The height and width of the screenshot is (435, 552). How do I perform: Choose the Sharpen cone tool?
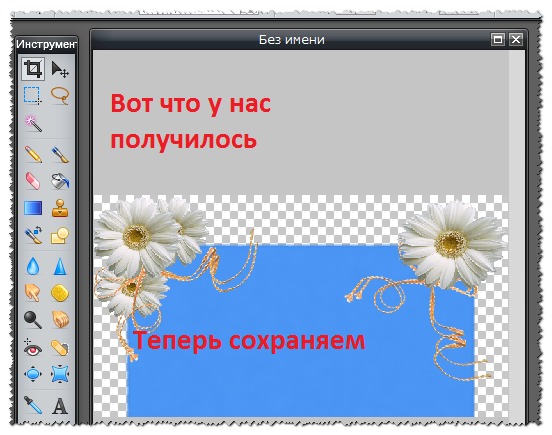coord(60,266)
